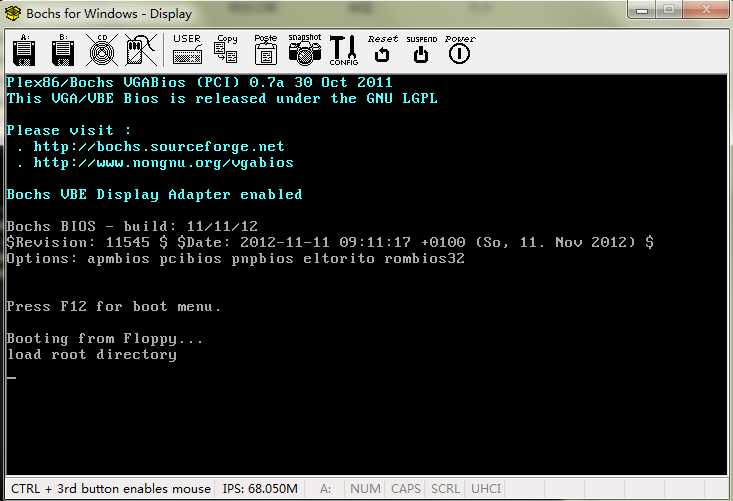Click the Reset button

click(x=382, y=49)
